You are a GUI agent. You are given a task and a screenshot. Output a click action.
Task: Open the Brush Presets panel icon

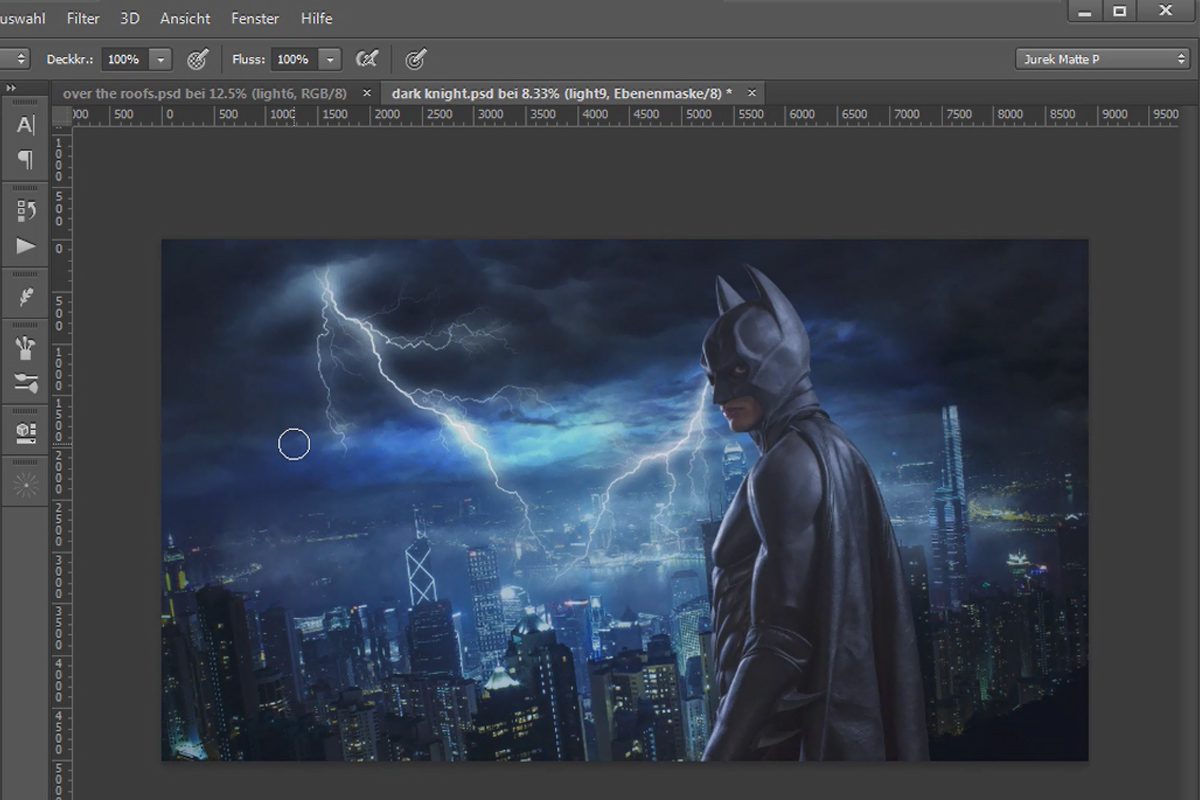(26, 348)
